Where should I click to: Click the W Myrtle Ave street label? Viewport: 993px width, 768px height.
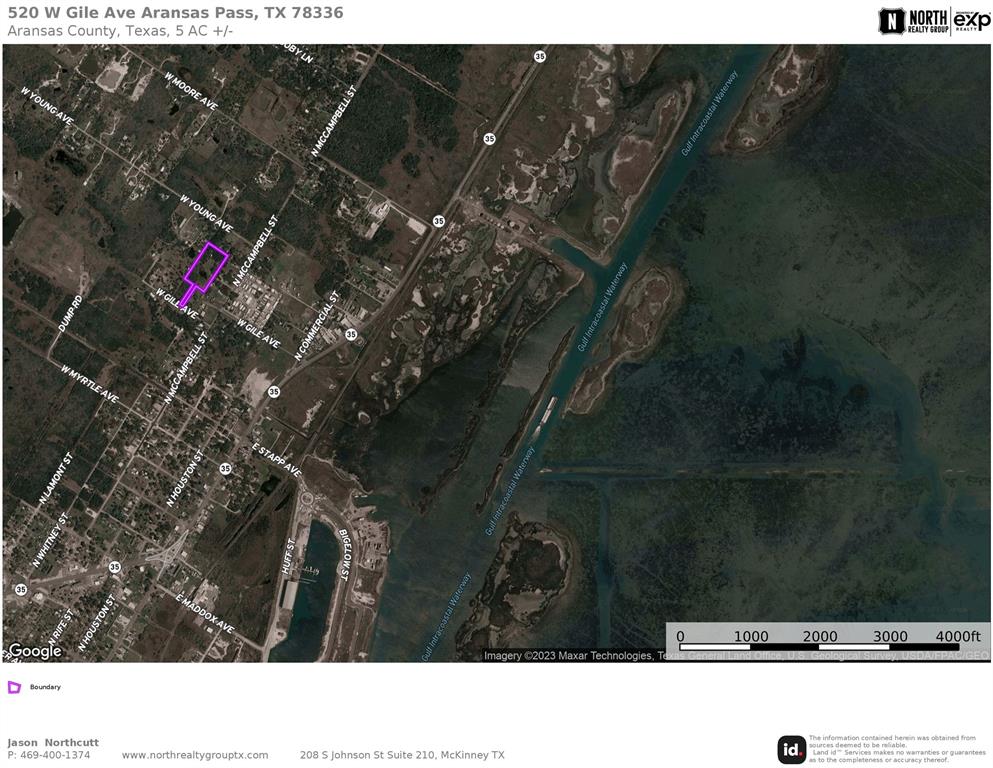coord(90,384)
